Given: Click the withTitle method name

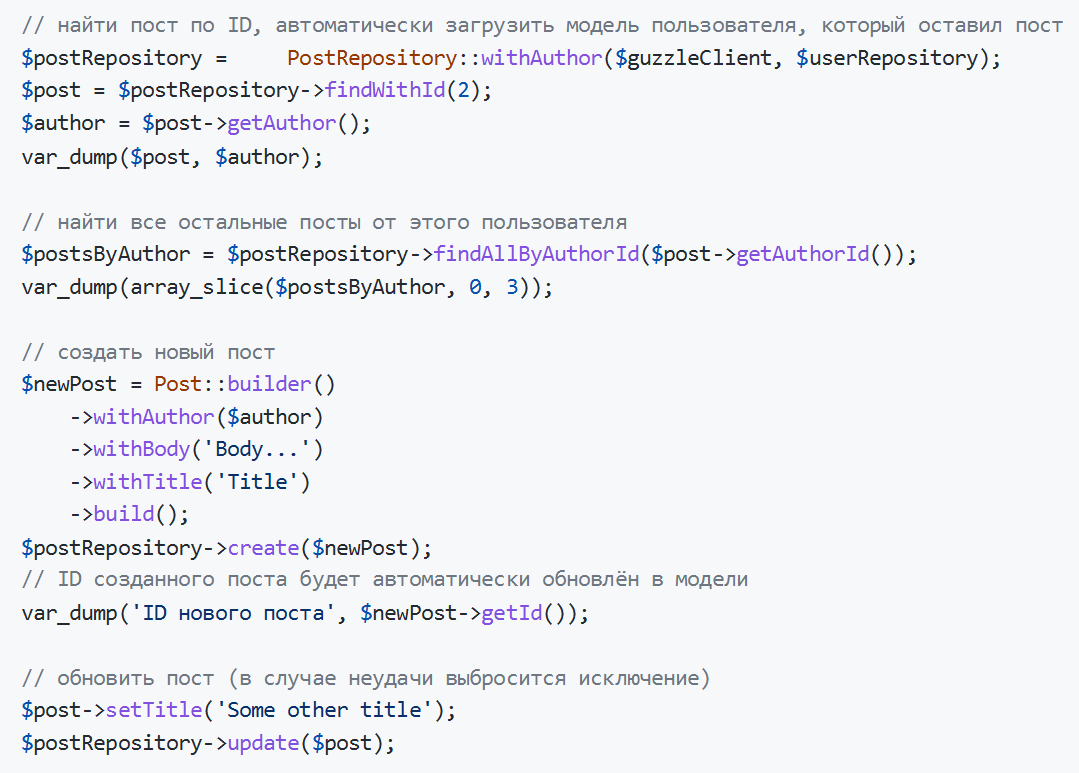Looking at the screenshot, I should click(148, 482).
